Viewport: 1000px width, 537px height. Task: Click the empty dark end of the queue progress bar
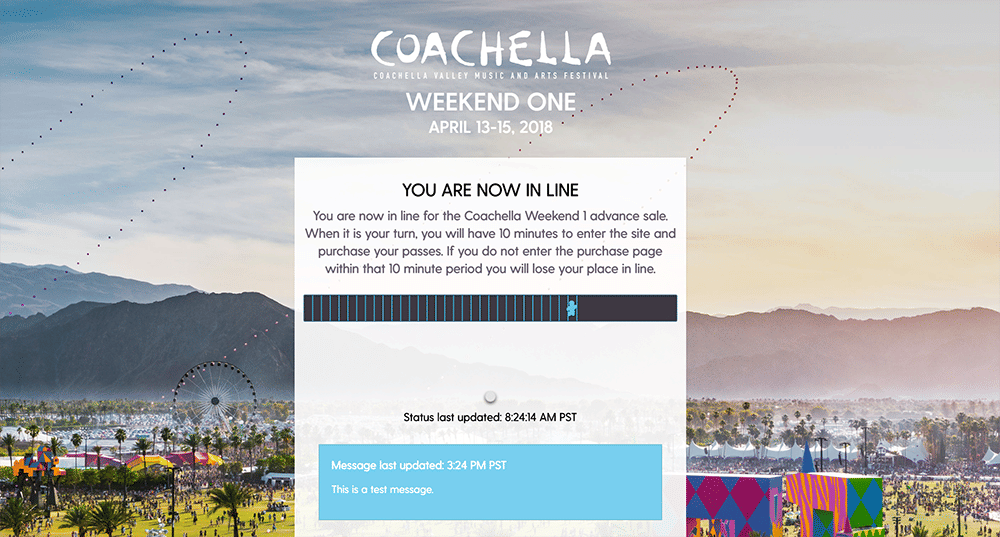click(628, 308)
